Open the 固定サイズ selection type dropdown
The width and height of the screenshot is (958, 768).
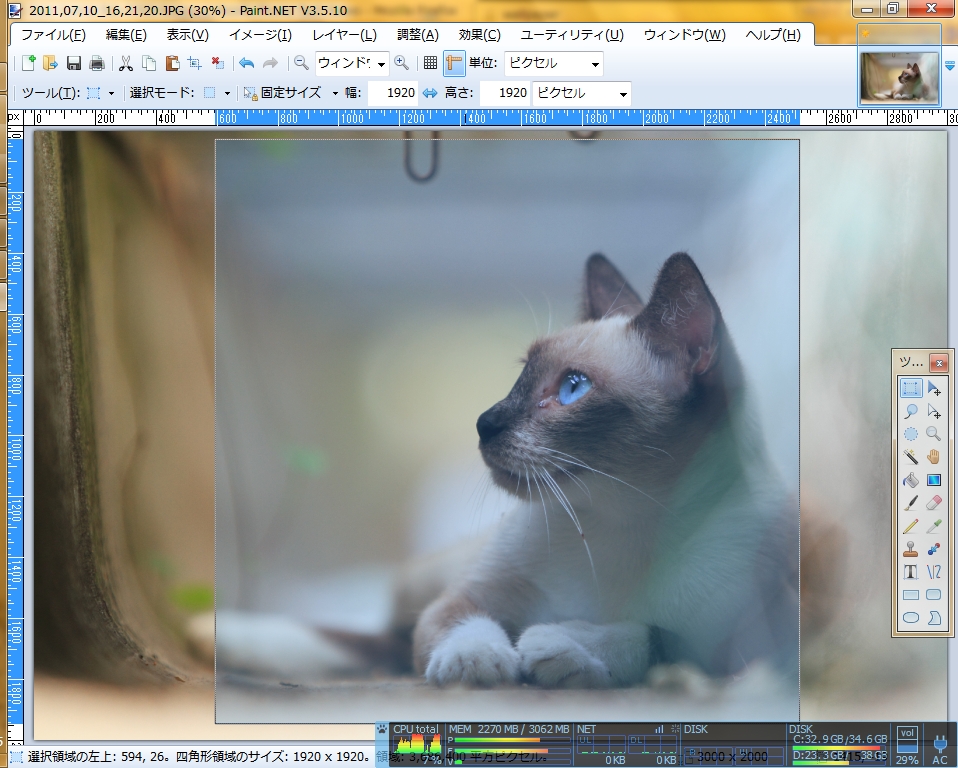click(x=335, y=93)
